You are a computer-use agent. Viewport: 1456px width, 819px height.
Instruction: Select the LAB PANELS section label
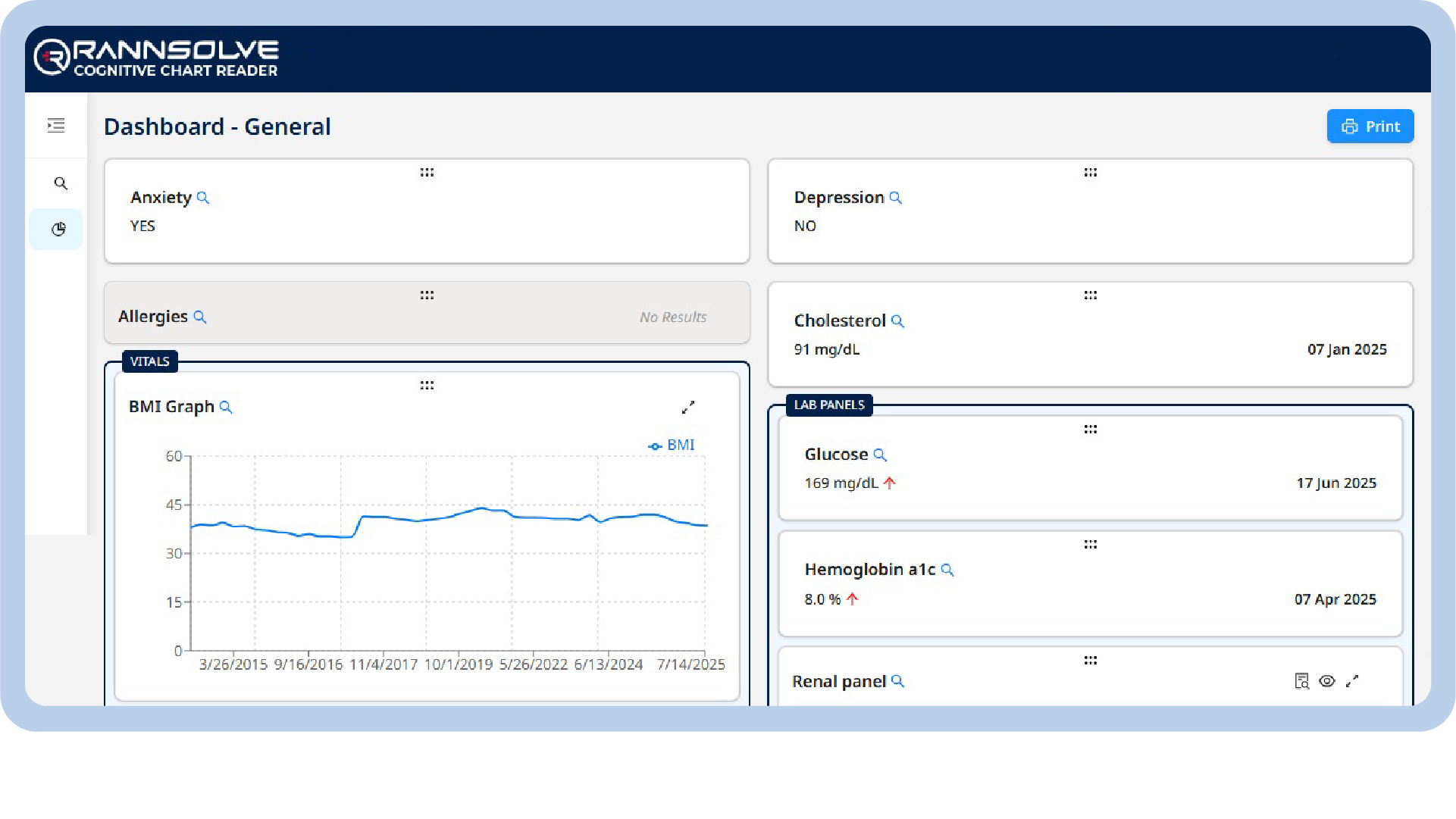click(x=828, y=405)
